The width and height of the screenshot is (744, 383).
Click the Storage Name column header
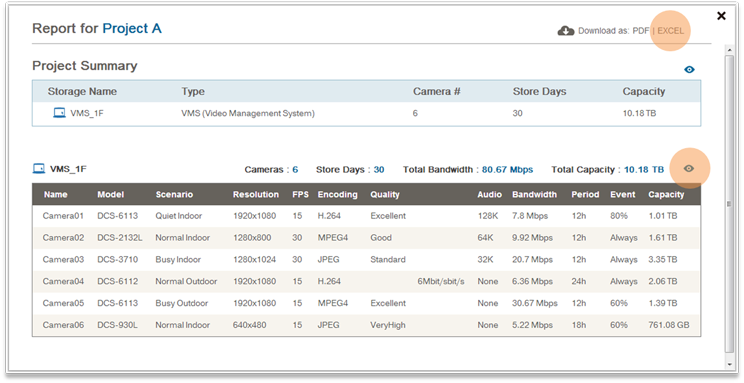coord(82,92)
